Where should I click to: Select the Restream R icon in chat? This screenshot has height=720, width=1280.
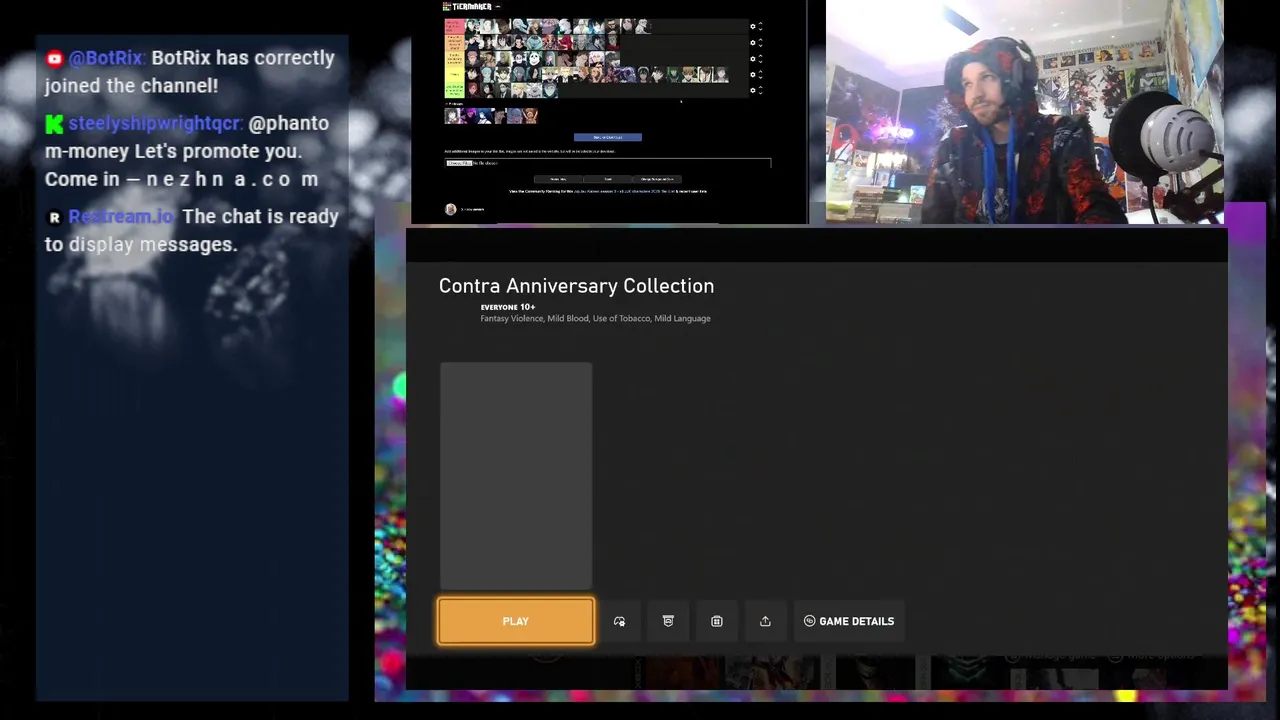tap(54, 217)
